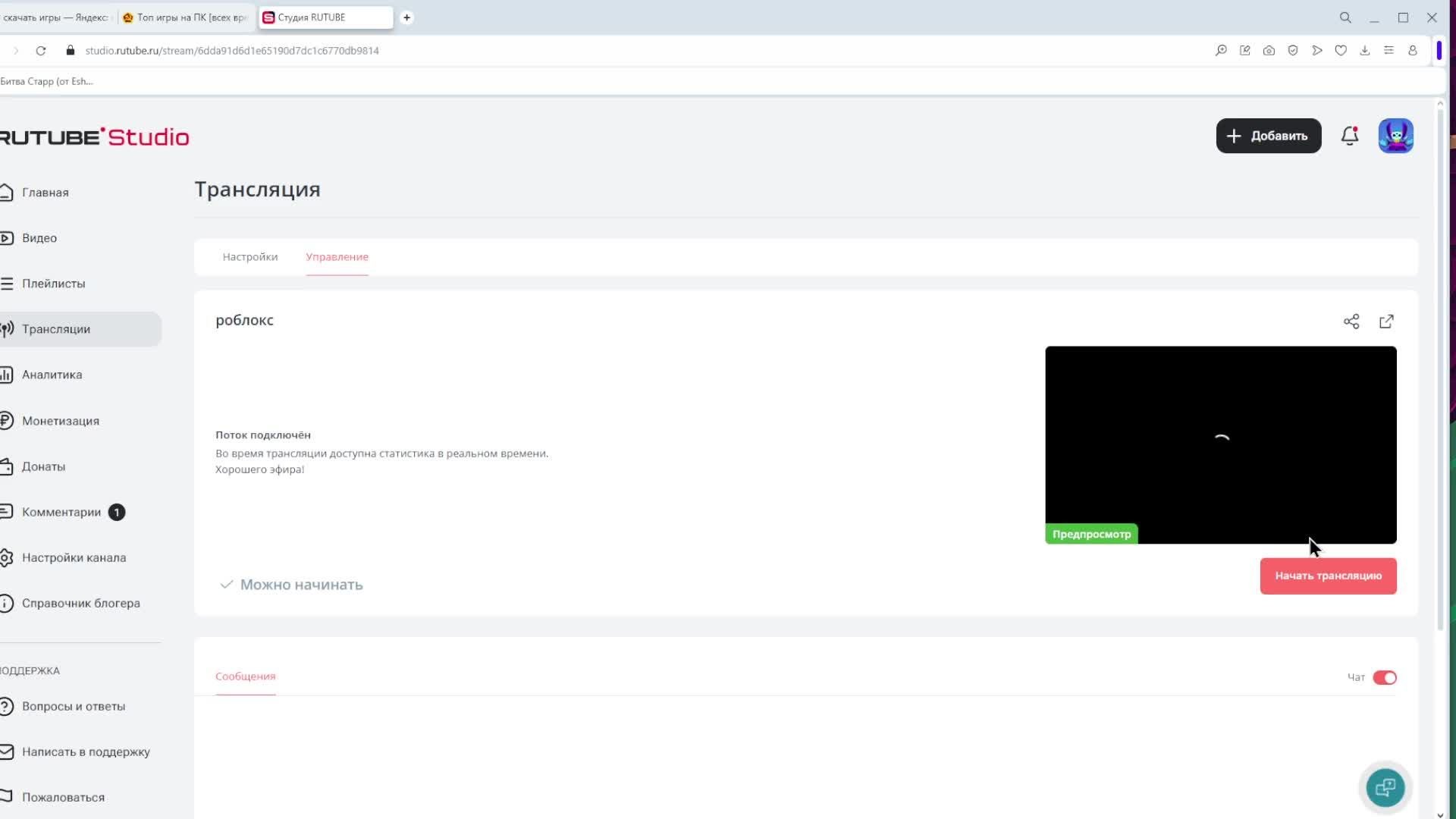This screenshot has height=819, width=1456.
Task: Click the share icon beside роблокс title
Action: click(x=1351, y=322)
